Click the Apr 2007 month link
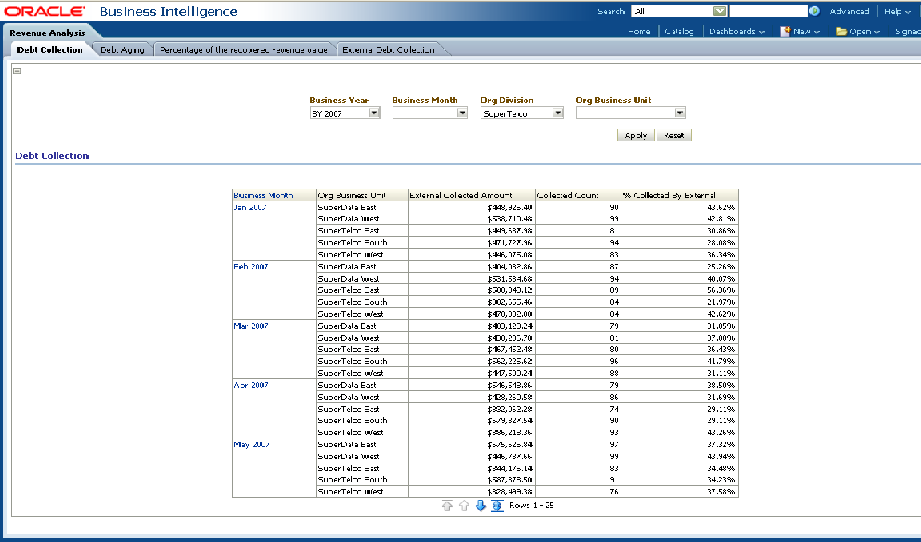921x542 pixels. 251,385
